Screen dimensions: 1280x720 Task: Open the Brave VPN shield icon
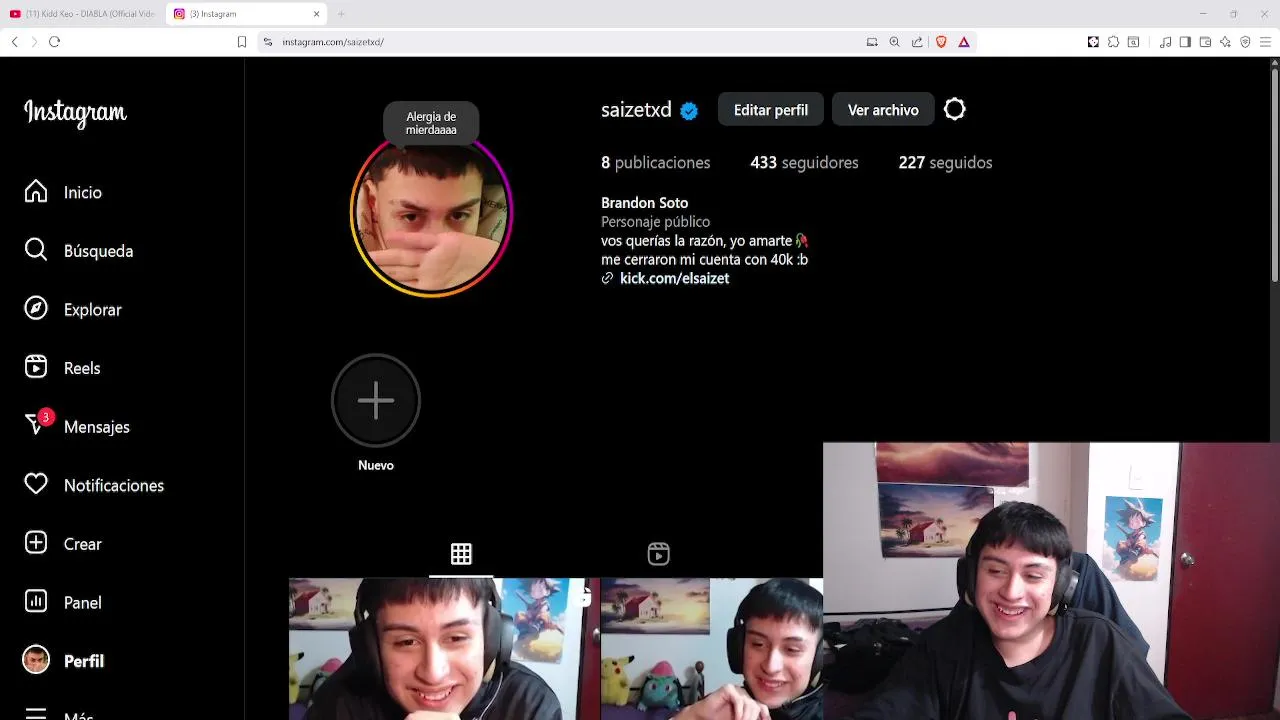(1245, 42)
